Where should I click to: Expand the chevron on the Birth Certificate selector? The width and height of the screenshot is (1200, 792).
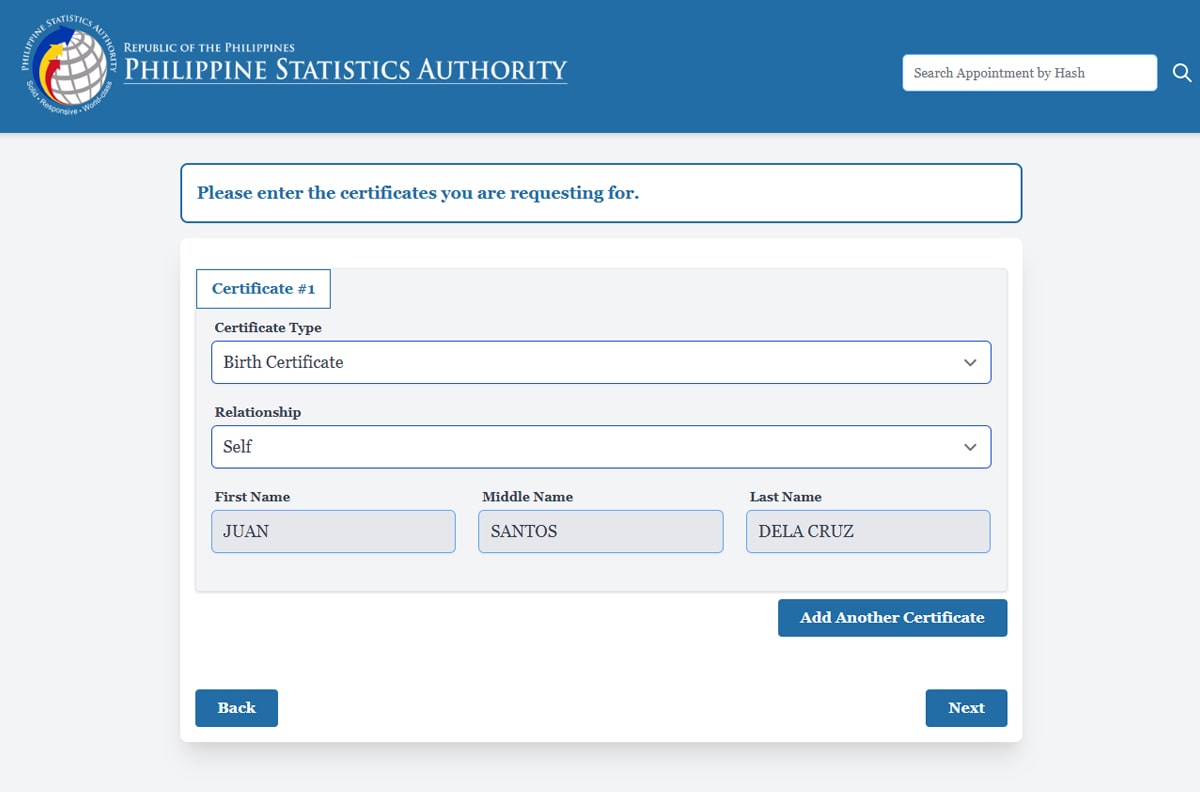click(x=969, y=362)
